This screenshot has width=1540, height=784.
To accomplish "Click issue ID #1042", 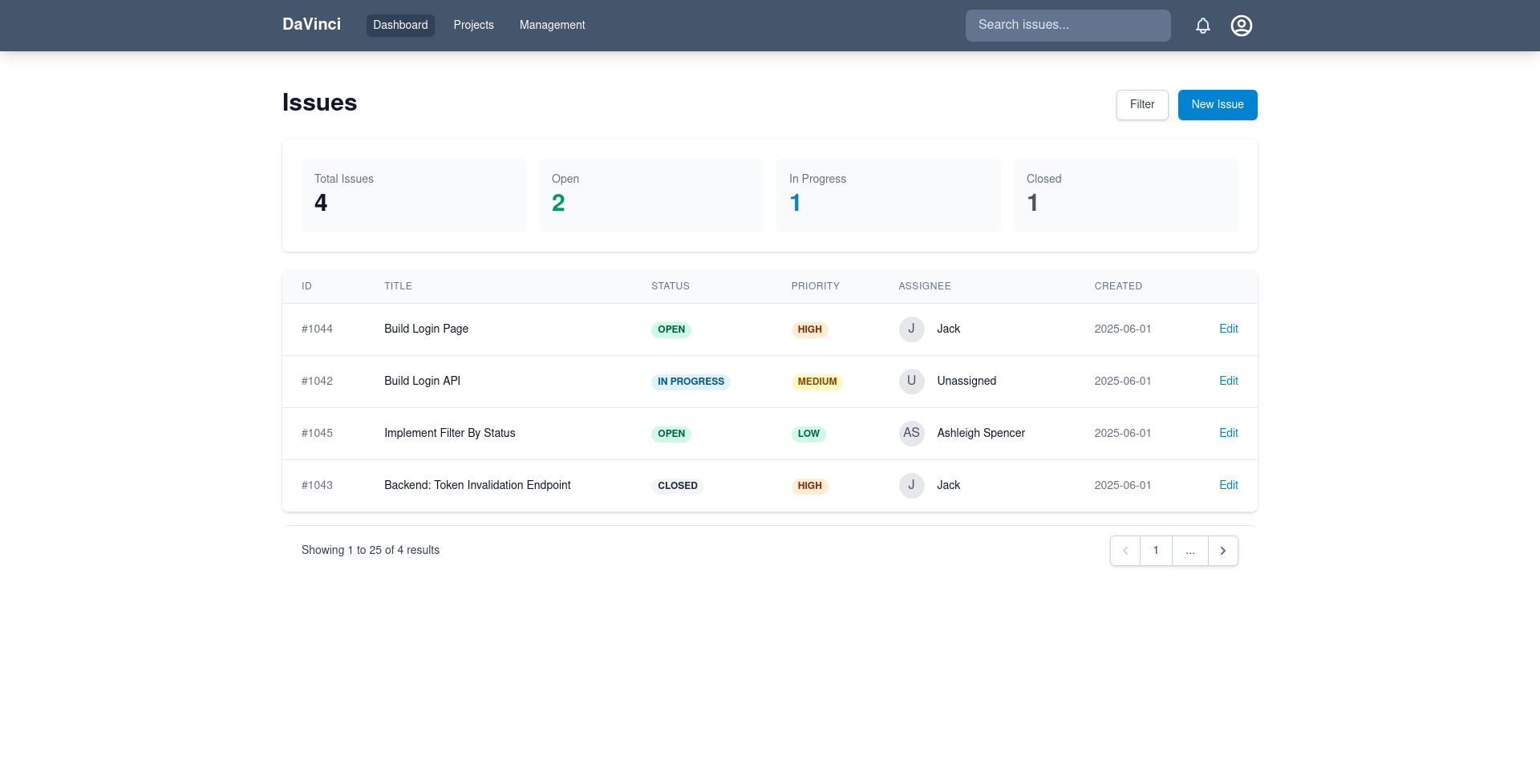I will point(317,382).
